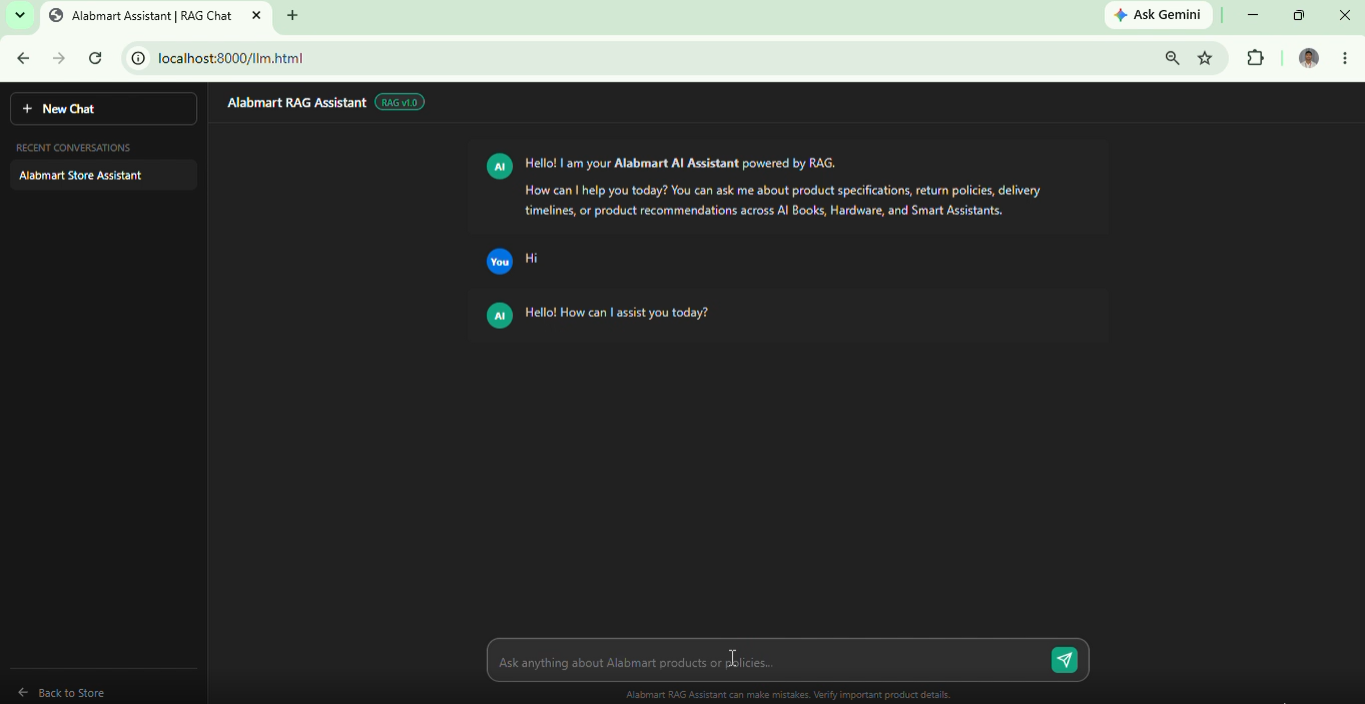The height and width of the screenshot is (704, 1365).
Task: Click the AI avatar beside 'How can I assist'
Action: [499, 316]
